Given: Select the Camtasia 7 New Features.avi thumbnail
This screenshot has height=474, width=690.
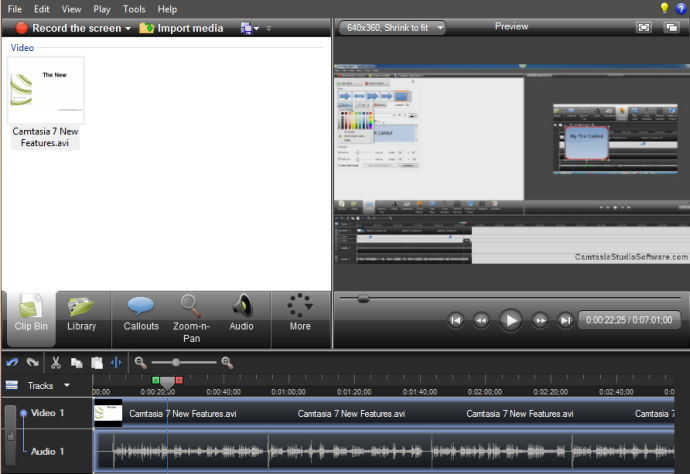Looking at the screenshot, I should [x=45, y=91].
